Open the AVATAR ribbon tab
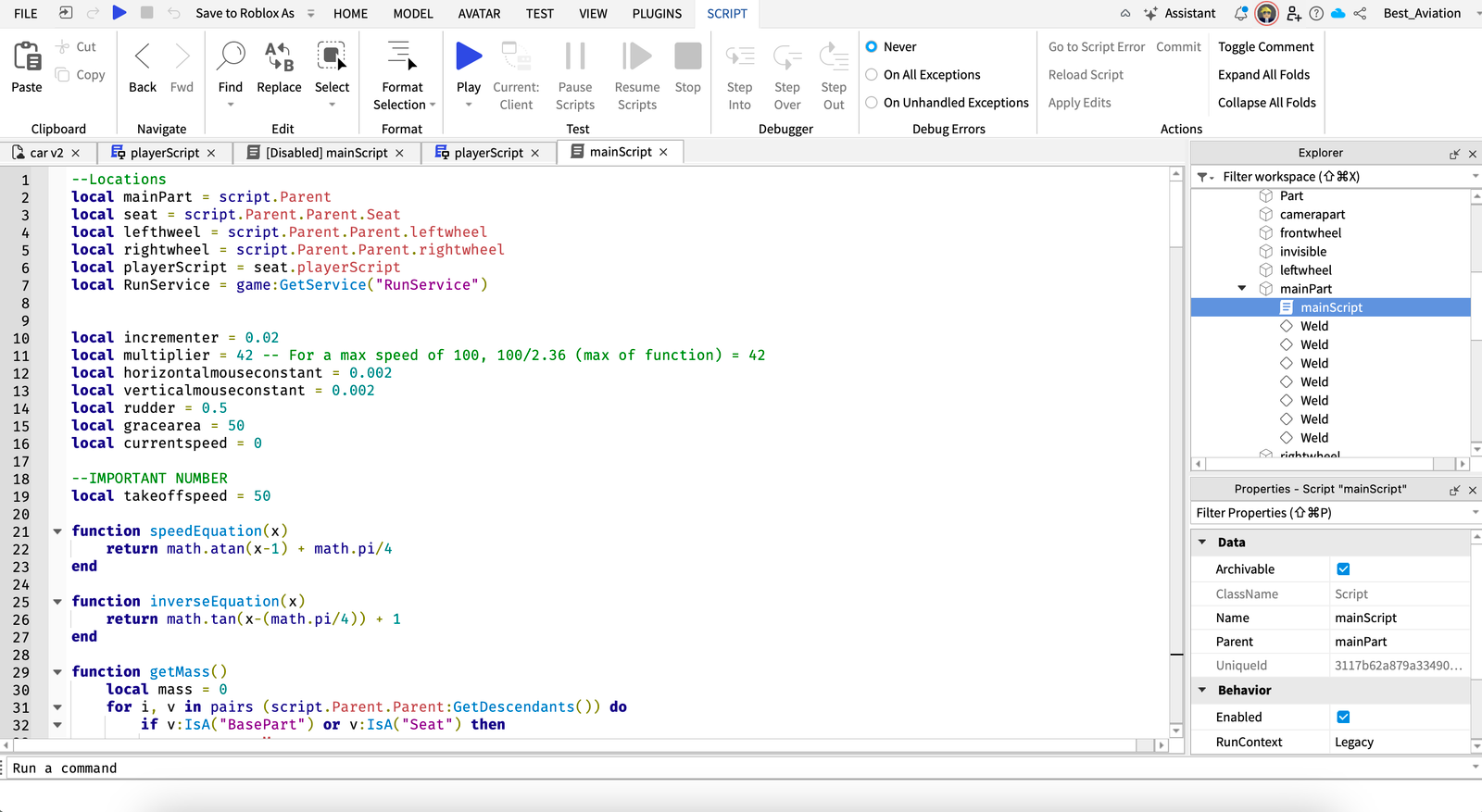1482x812 pixels. click(479, 14)
